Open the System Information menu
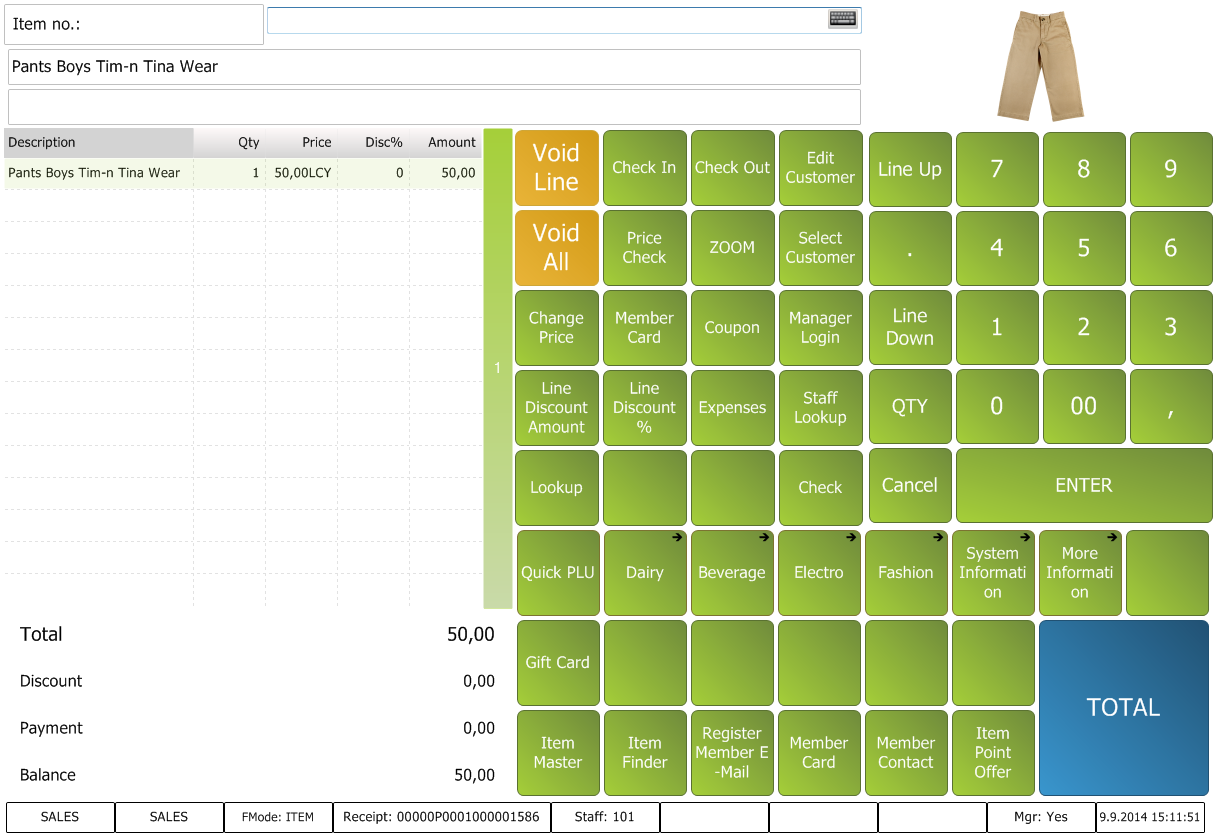The width and height of the screenshot is (1222, 839). coord(992,572)
